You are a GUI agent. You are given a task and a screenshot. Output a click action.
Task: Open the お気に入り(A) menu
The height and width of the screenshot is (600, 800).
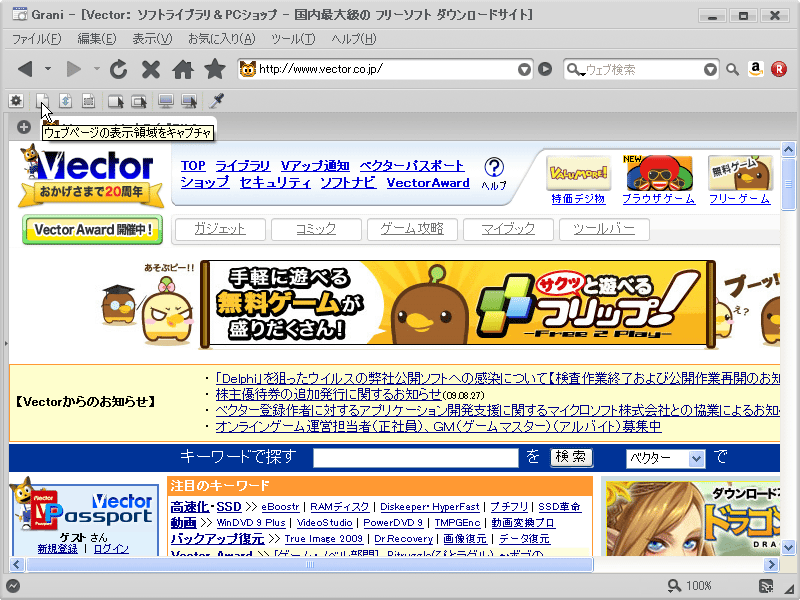221,39
